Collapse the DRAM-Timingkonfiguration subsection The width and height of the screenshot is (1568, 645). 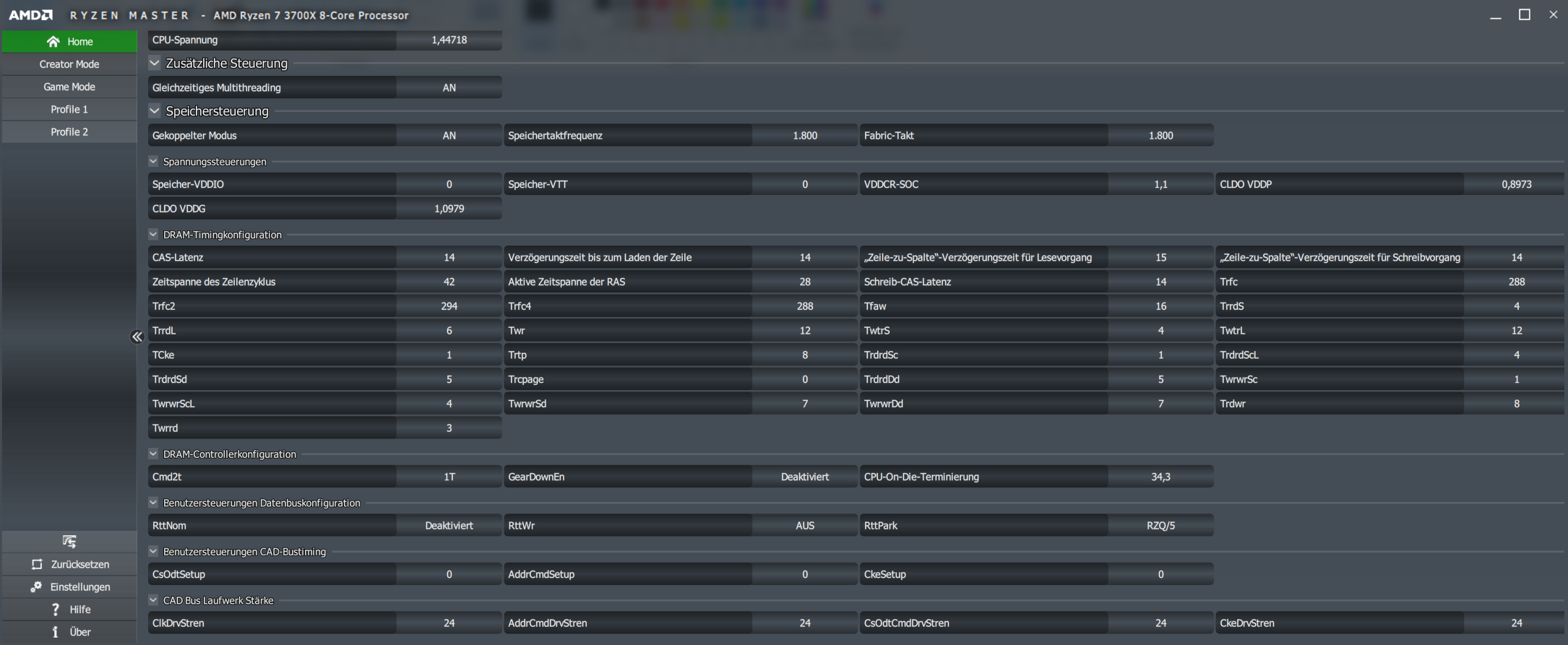153,234
